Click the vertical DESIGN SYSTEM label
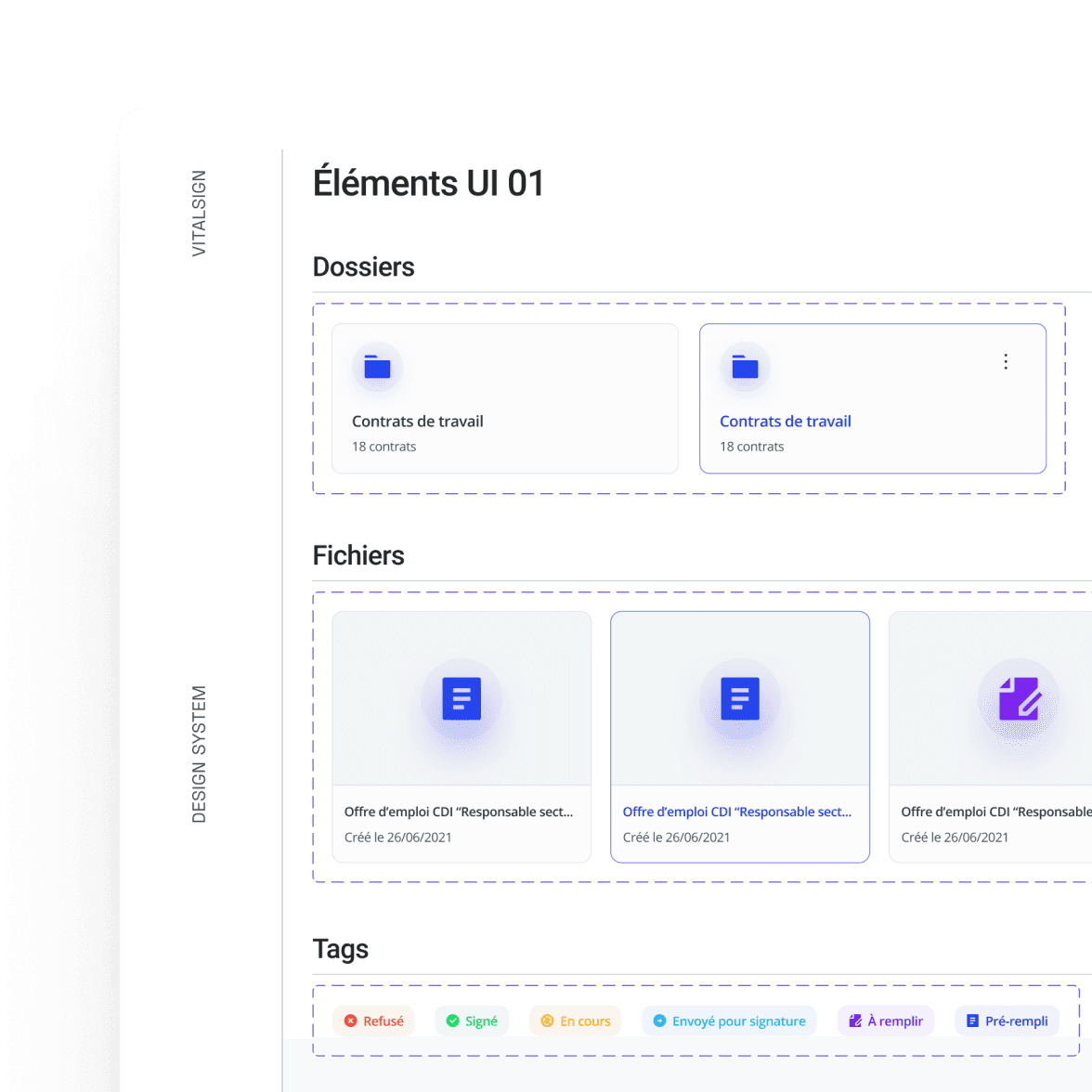Viewport: 1092px width, 1092px height. (x=199, y=754)
